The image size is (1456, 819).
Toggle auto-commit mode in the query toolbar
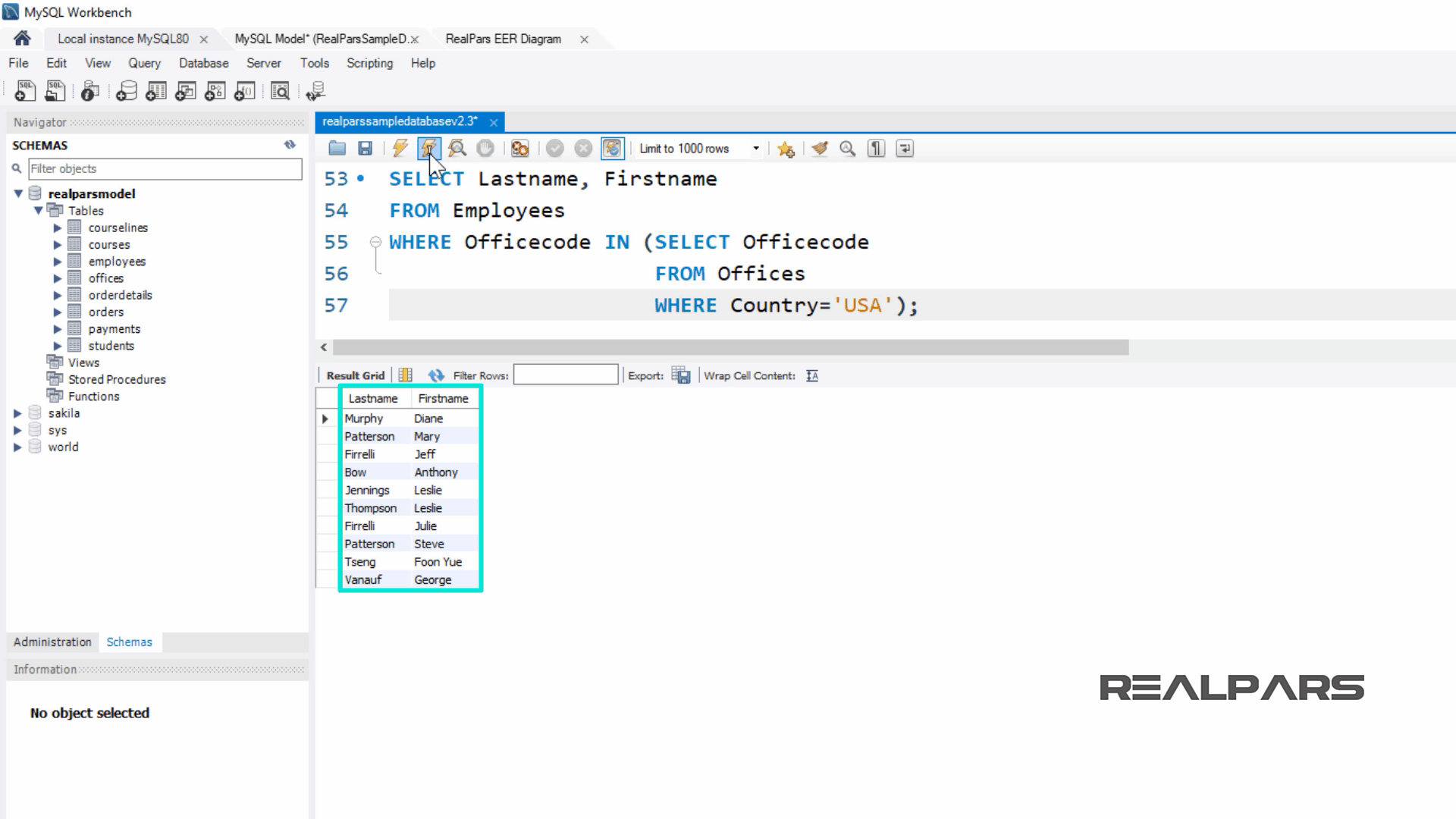[612, 149]
